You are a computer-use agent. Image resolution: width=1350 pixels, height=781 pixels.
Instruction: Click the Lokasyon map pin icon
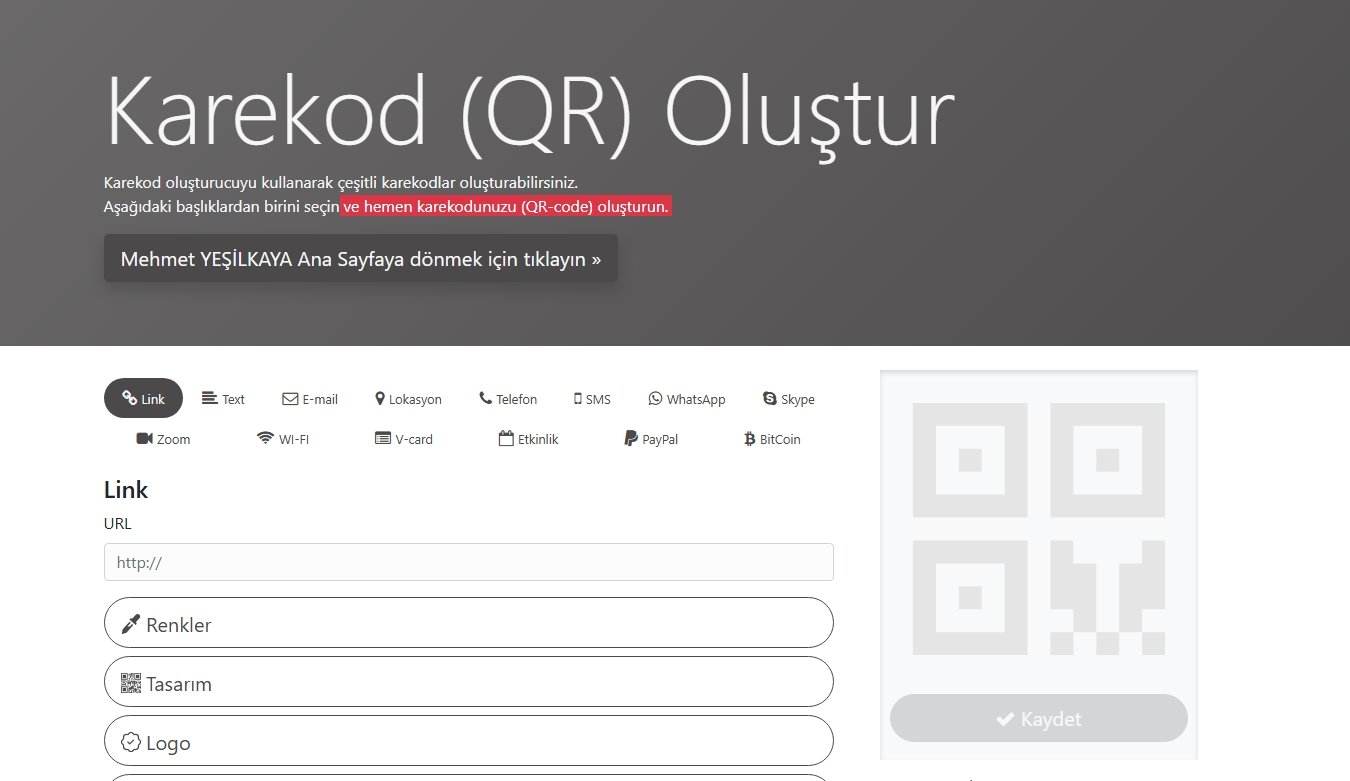[x=380, y=398]
